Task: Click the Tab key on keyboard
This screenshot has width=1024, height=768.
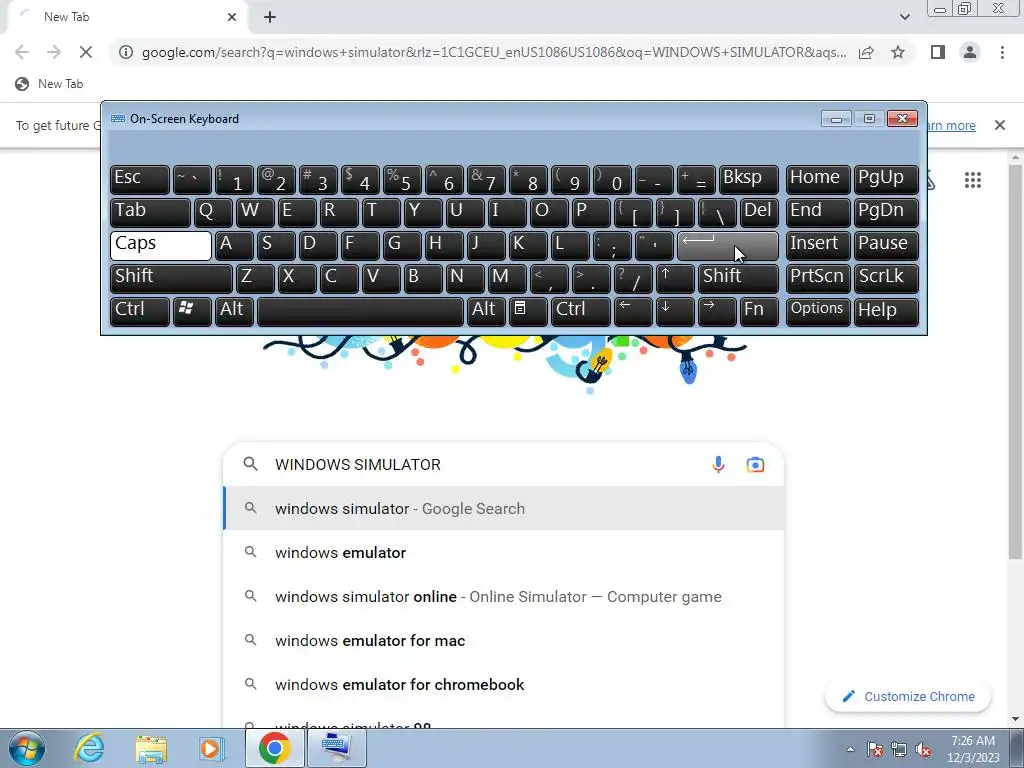Action: click(x=150, y=213)
